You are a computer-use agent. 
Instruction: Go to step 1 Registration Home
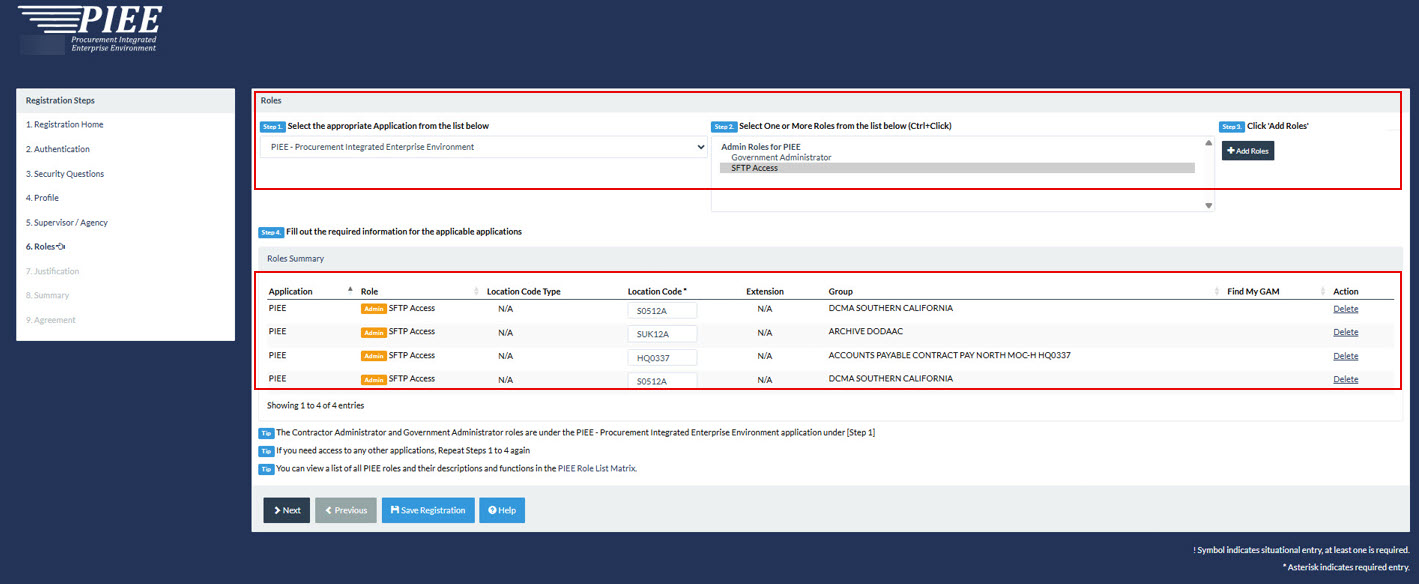(x=65, y=125)
